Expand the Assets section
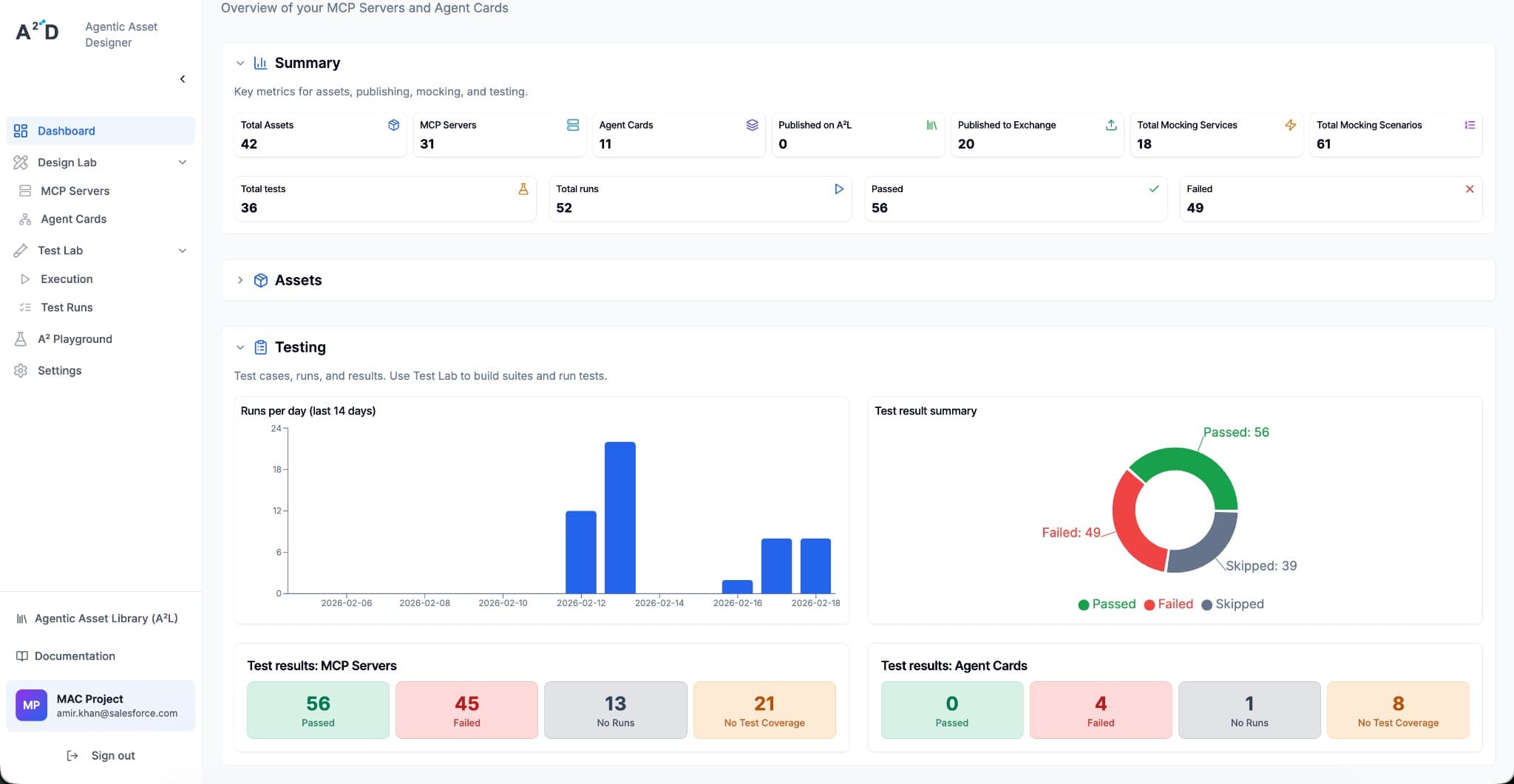 (x=240, y=280)
